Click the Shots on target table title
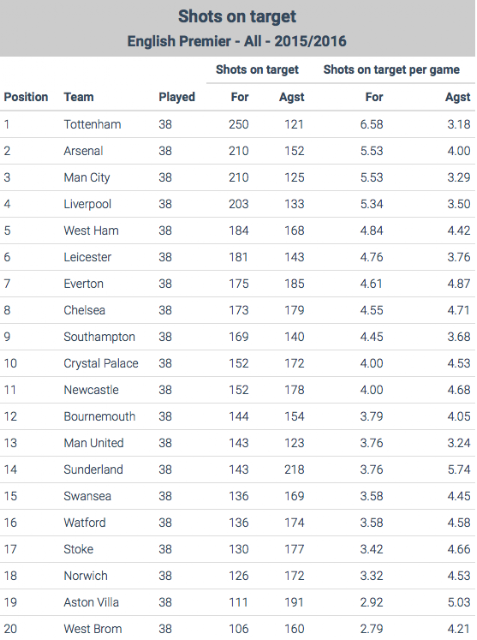The width and height of the screenshot is (477, 640). [x=237, y=16]
